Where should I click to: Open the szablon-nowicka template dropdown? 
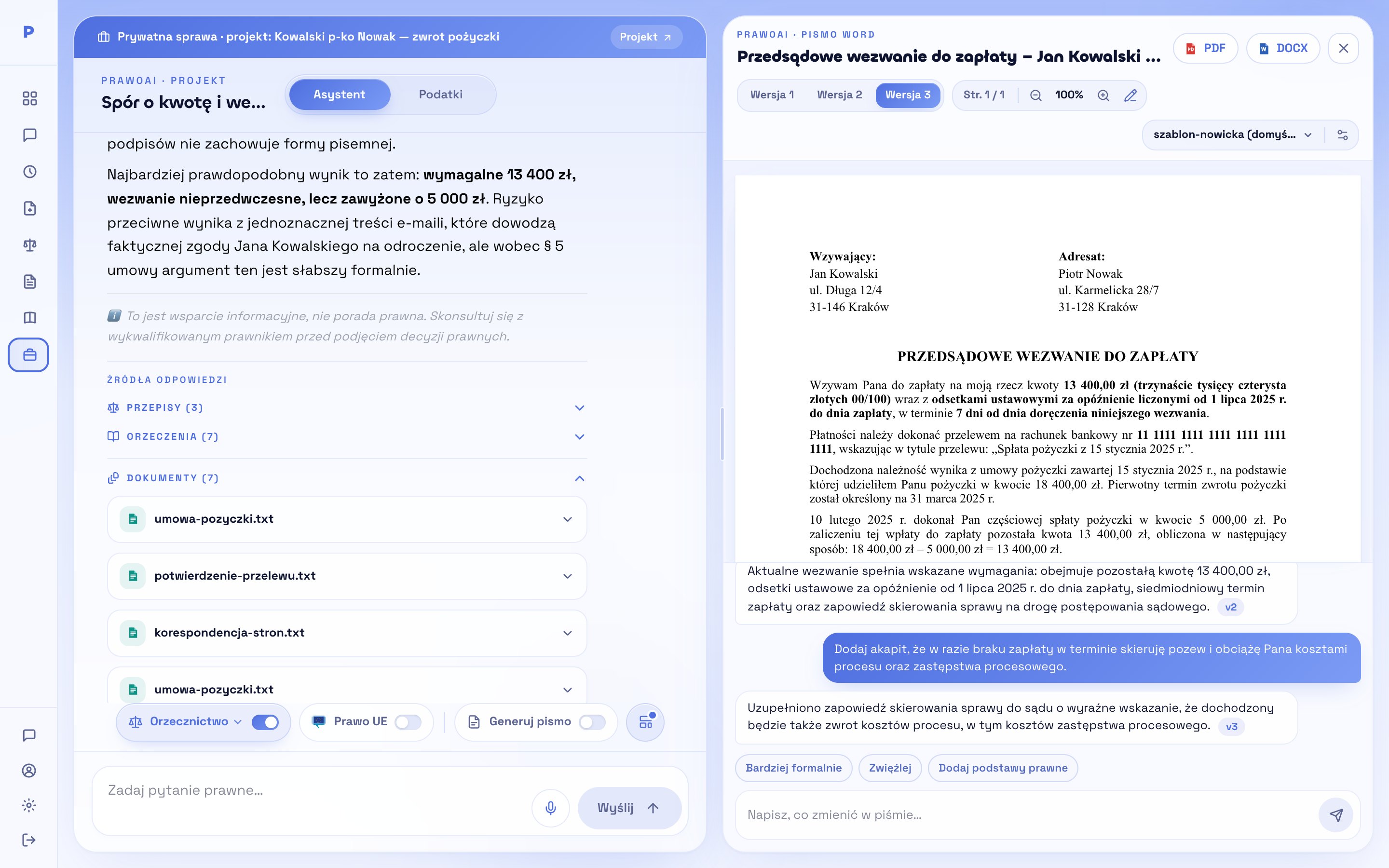(x=1232, y=135)
